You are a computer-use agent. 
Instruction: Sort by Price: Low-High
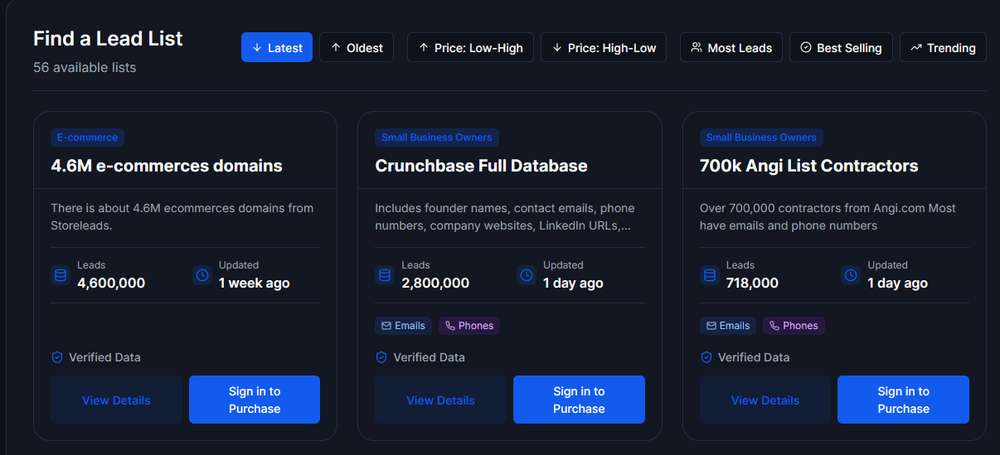tap(470, 47)
